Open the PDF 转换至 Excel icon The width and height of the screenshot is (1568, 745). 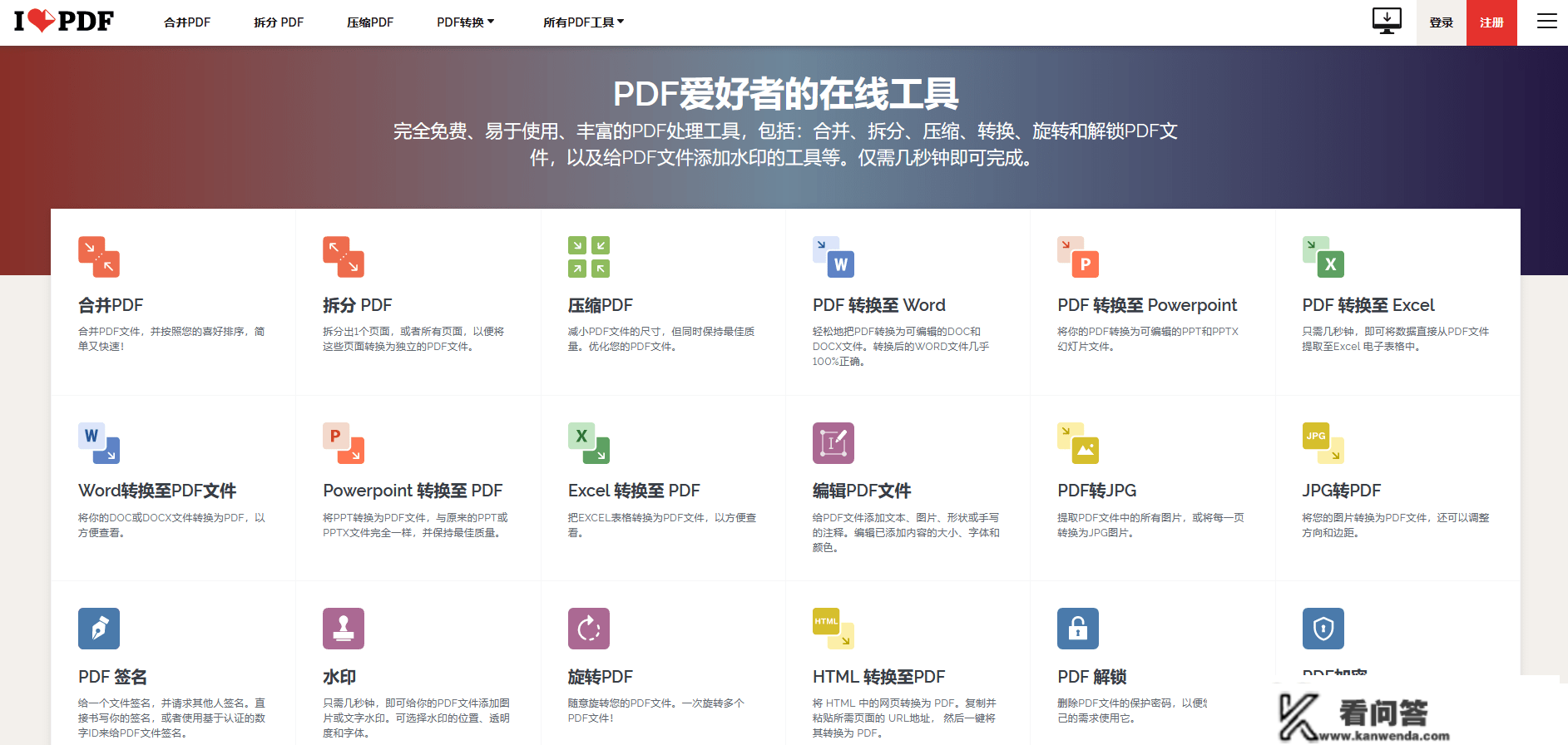[1323, 257]
